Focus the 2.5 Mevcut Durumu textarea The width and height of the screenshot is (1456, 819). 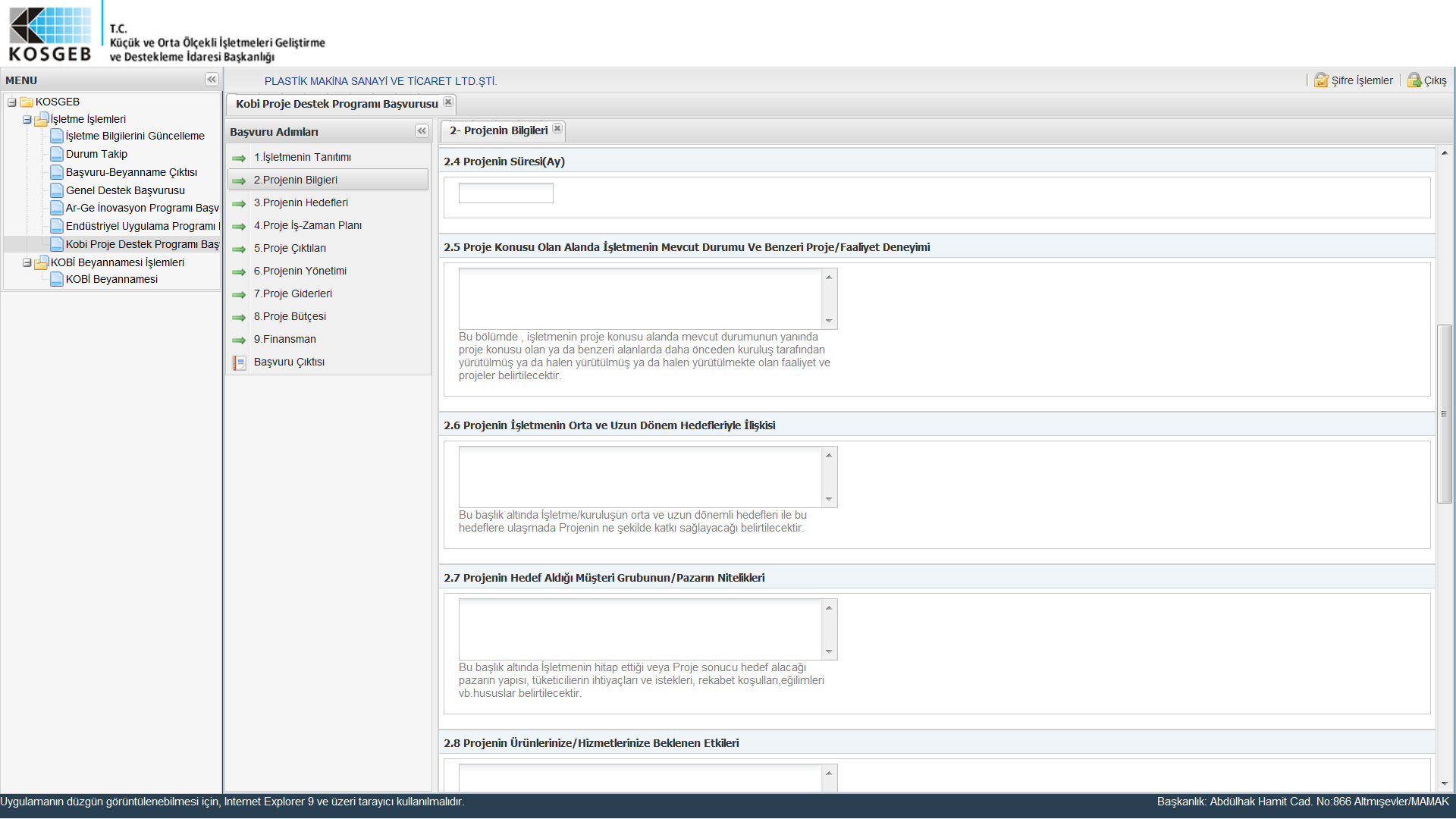pos(640,299)
